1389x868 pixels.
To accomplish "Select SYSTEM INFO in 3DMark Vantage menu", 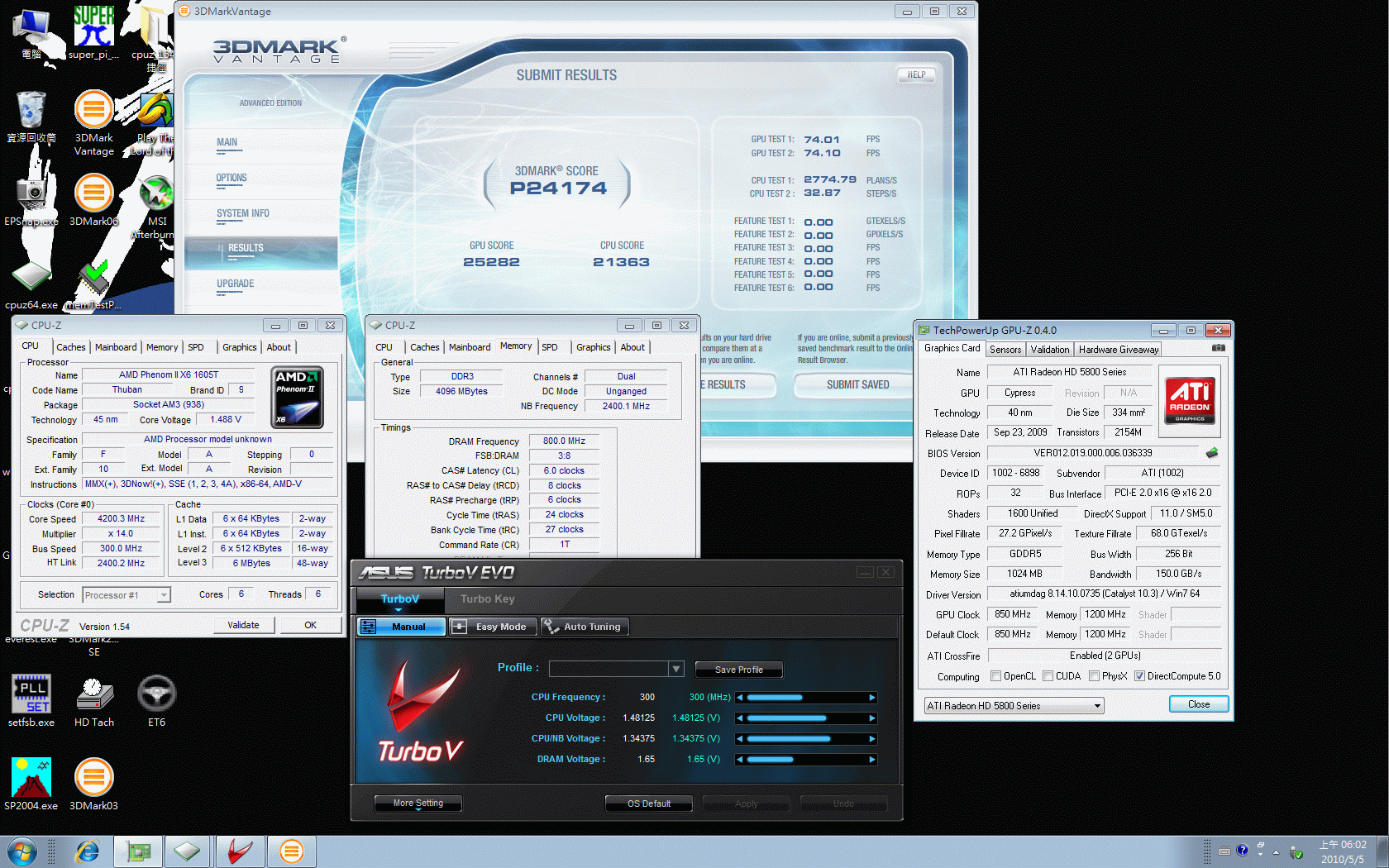I will [243, 213].
